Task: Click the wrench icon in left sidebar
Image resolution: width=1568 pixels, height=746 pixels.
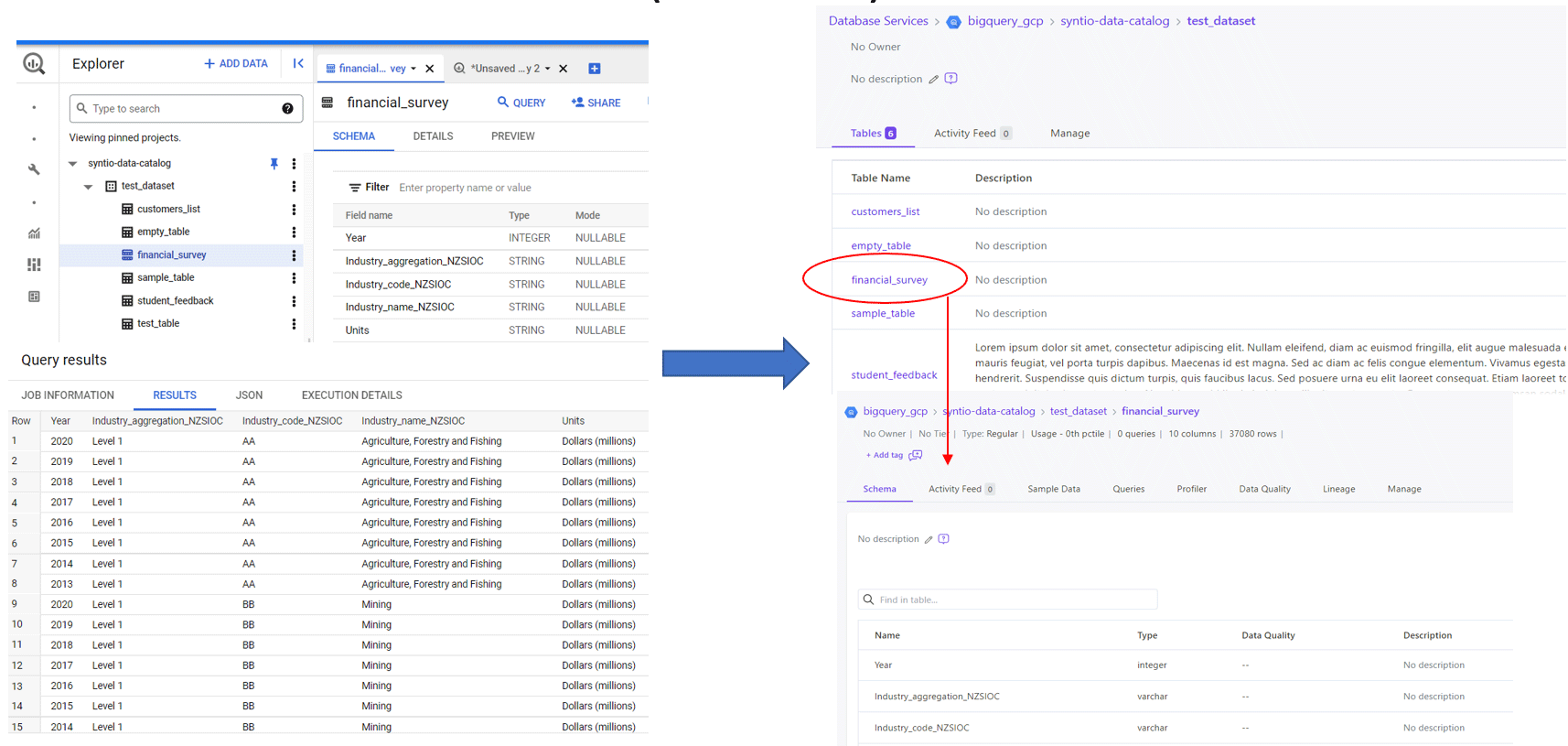Action: coord(34,169)
